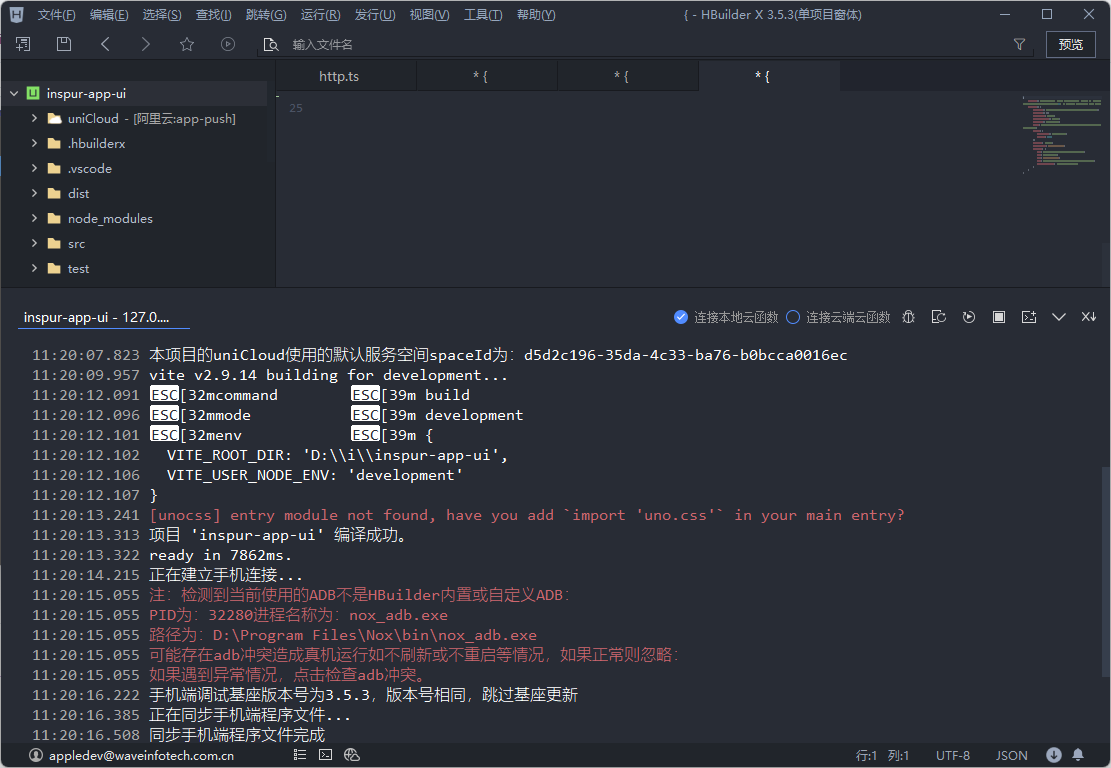The width and height of the screenshot is (1111, 768).
Task: Go forward with the right arrow icon
Action: [x=146, y=44]
